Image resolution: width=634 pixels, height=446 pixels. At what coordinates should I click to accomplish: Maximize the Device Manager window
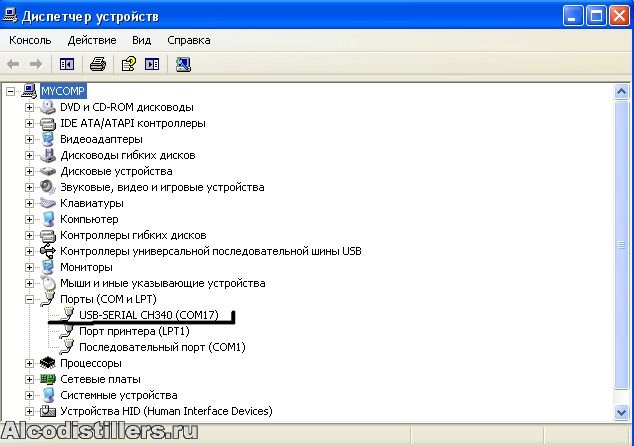point(596,16)
